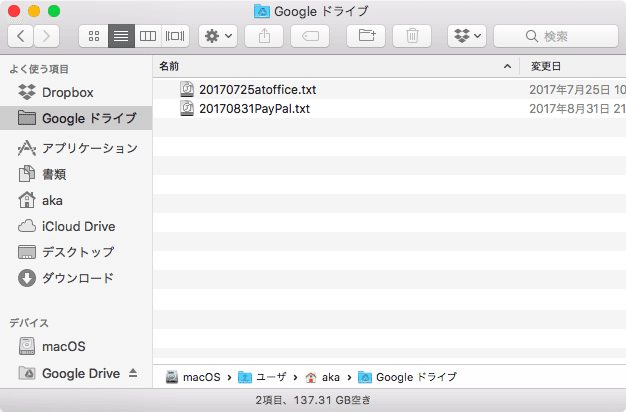Image resolution: width=626 pixels, height=412 pixels.
Task: Open the aka home folder in sidebar
Action: click(x=76, y=200)
